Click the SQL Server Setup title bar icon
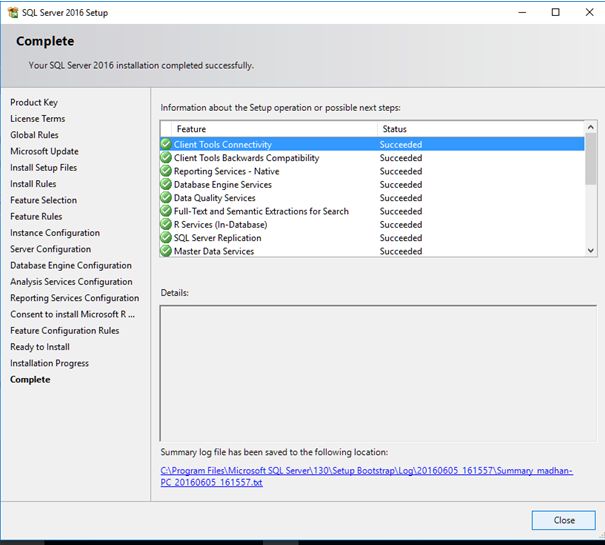Image resolution: width=605 pixels, height=545 pixels. (x=11, y=13)
